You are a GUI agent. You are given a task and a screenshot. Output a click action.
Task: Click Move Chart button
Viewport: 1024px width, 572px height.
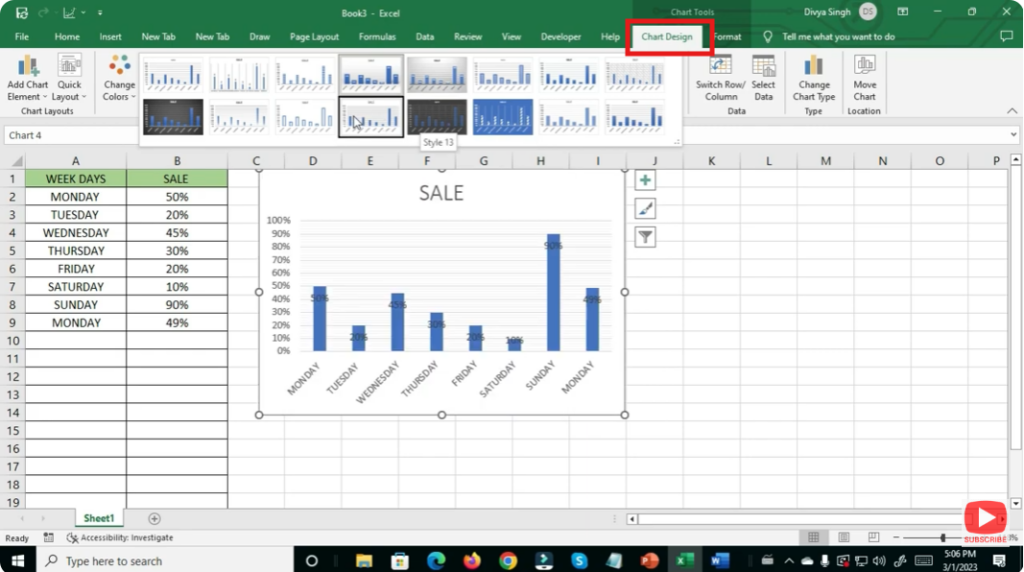[x=864, y=78]
